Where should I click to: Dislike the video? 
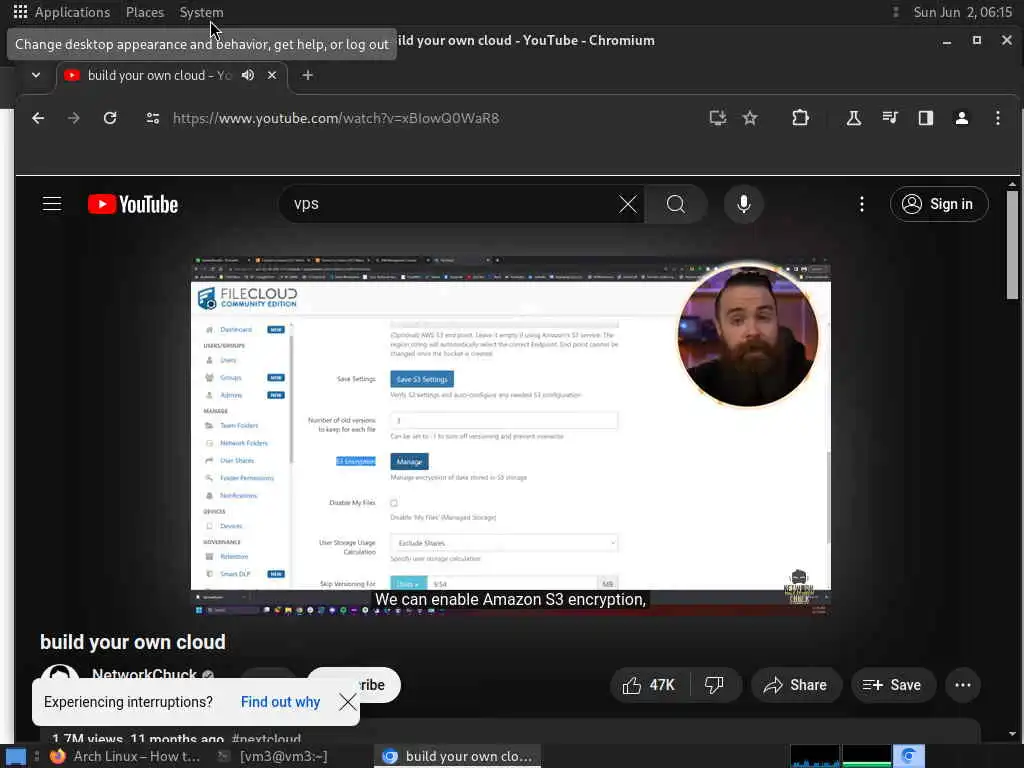(x=714, y=685)
